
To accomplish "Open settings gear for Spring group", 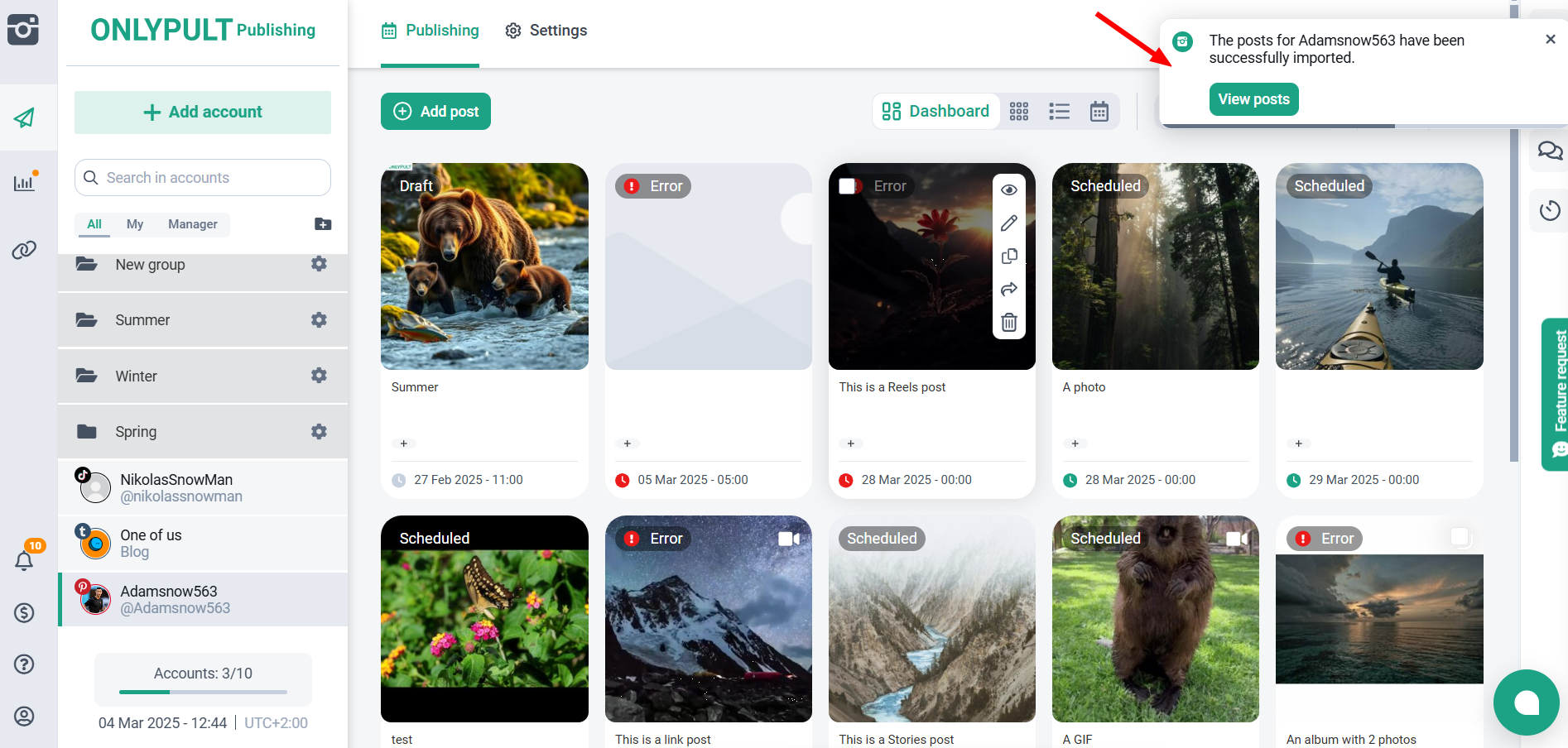I will pos(319,432).
